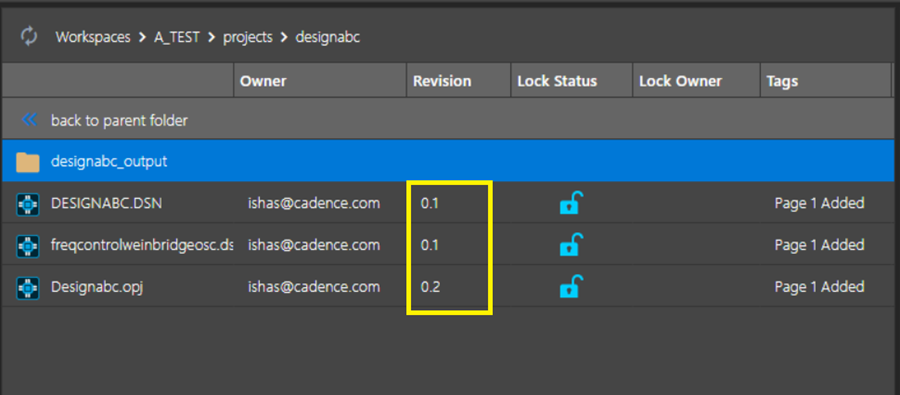This screenshot has height=395, width=900.
Task: Select the DESIGNABC.DSN file icon
Action: pos(28,203)
